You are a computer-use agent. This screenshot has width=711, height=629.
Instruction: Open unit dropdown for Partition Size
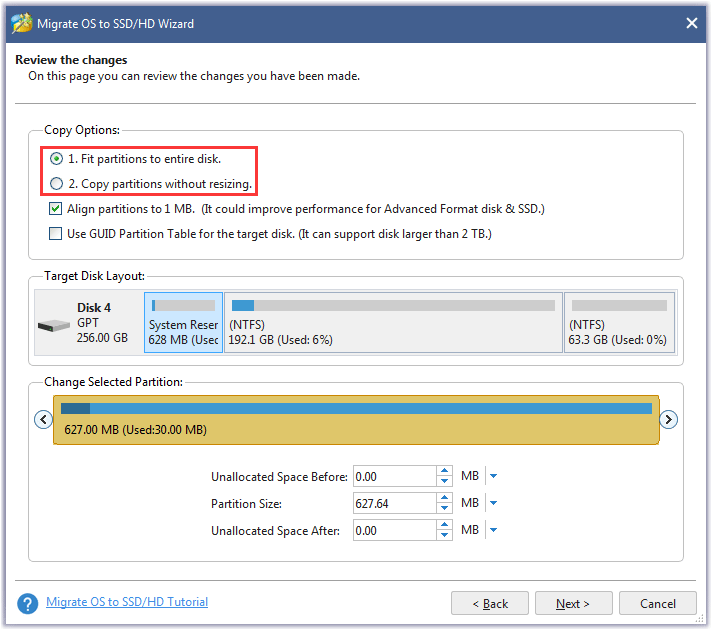point(494,503)
